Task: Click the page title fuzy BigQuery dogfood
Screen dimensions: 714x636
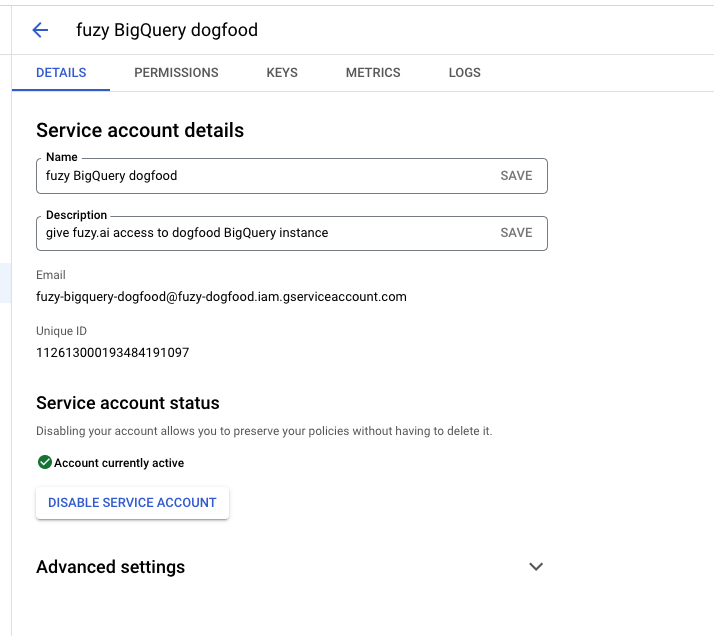Action: [167, 30]
